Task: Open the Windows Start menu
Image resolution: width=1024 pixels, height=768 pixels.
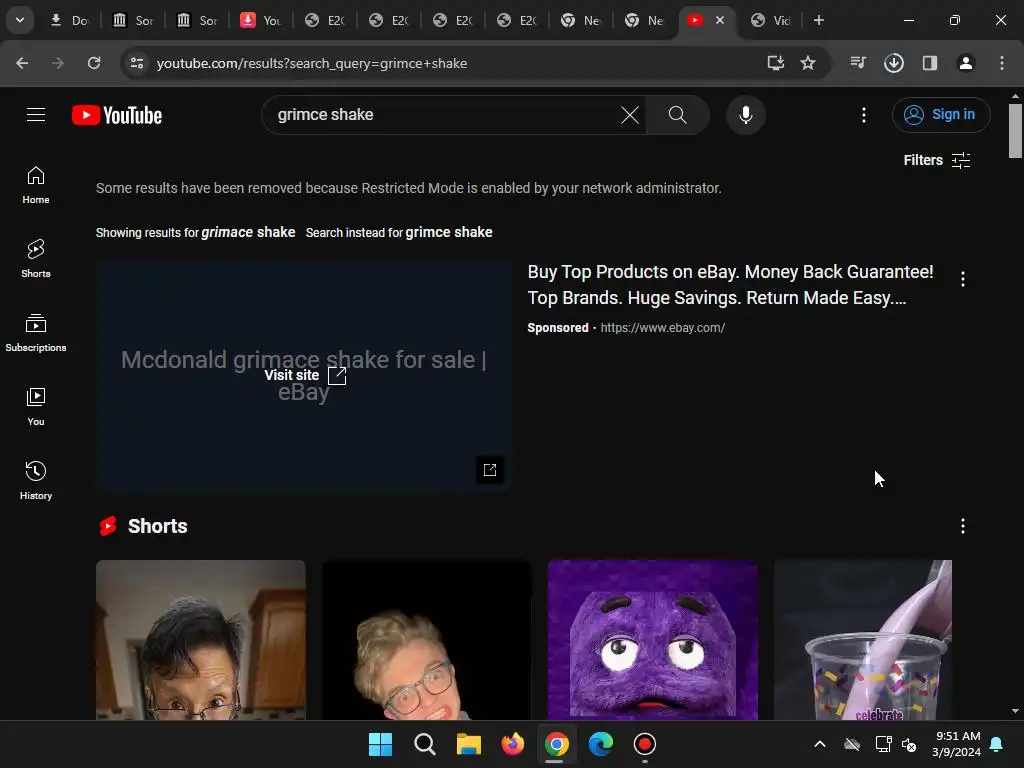Action: (x=380, y=744)
